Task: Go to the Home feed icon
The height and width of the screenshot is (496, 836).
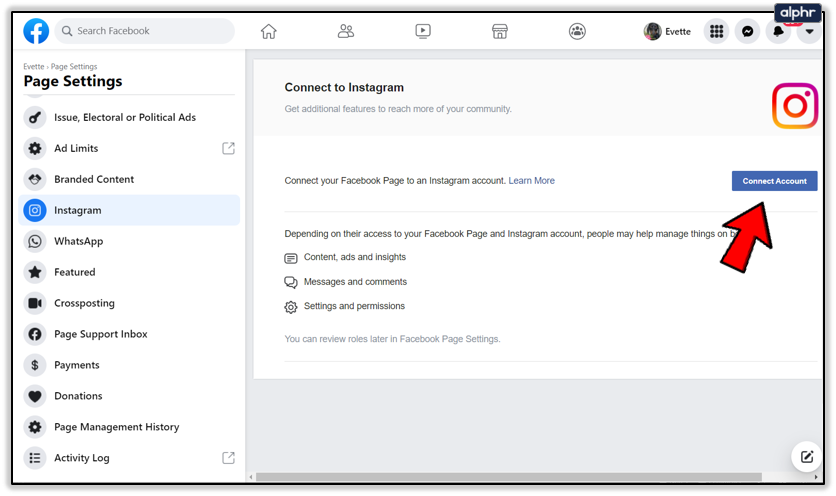Action: coord(269,31)
